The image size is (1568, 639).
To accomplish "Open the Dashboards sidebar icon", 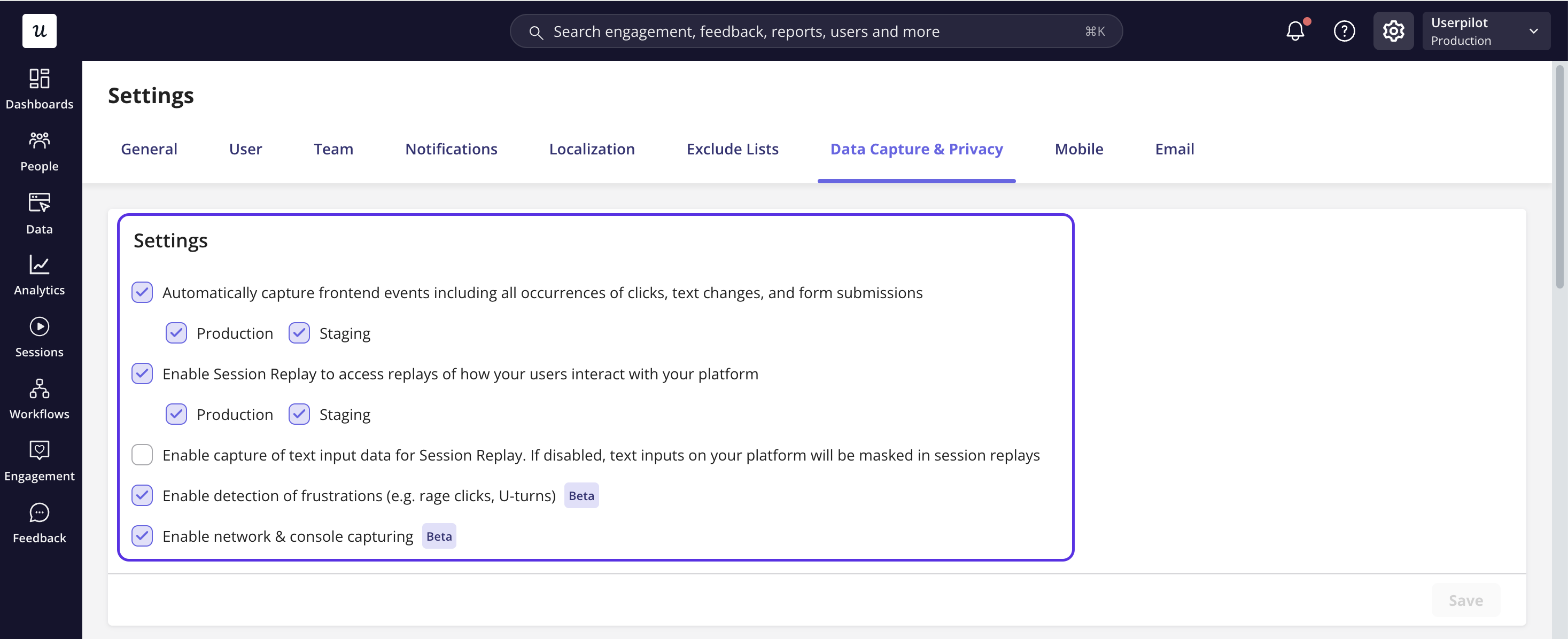I will [x=40, y=79].
